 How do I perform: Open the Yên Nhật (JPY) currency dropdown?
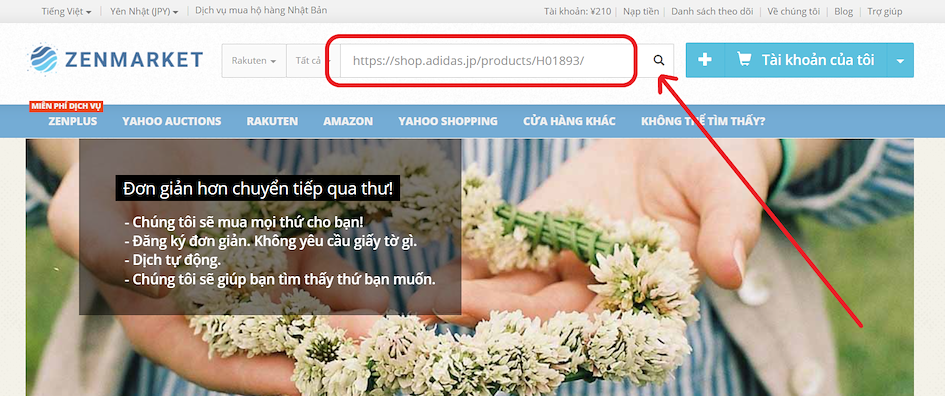(144, 11)
